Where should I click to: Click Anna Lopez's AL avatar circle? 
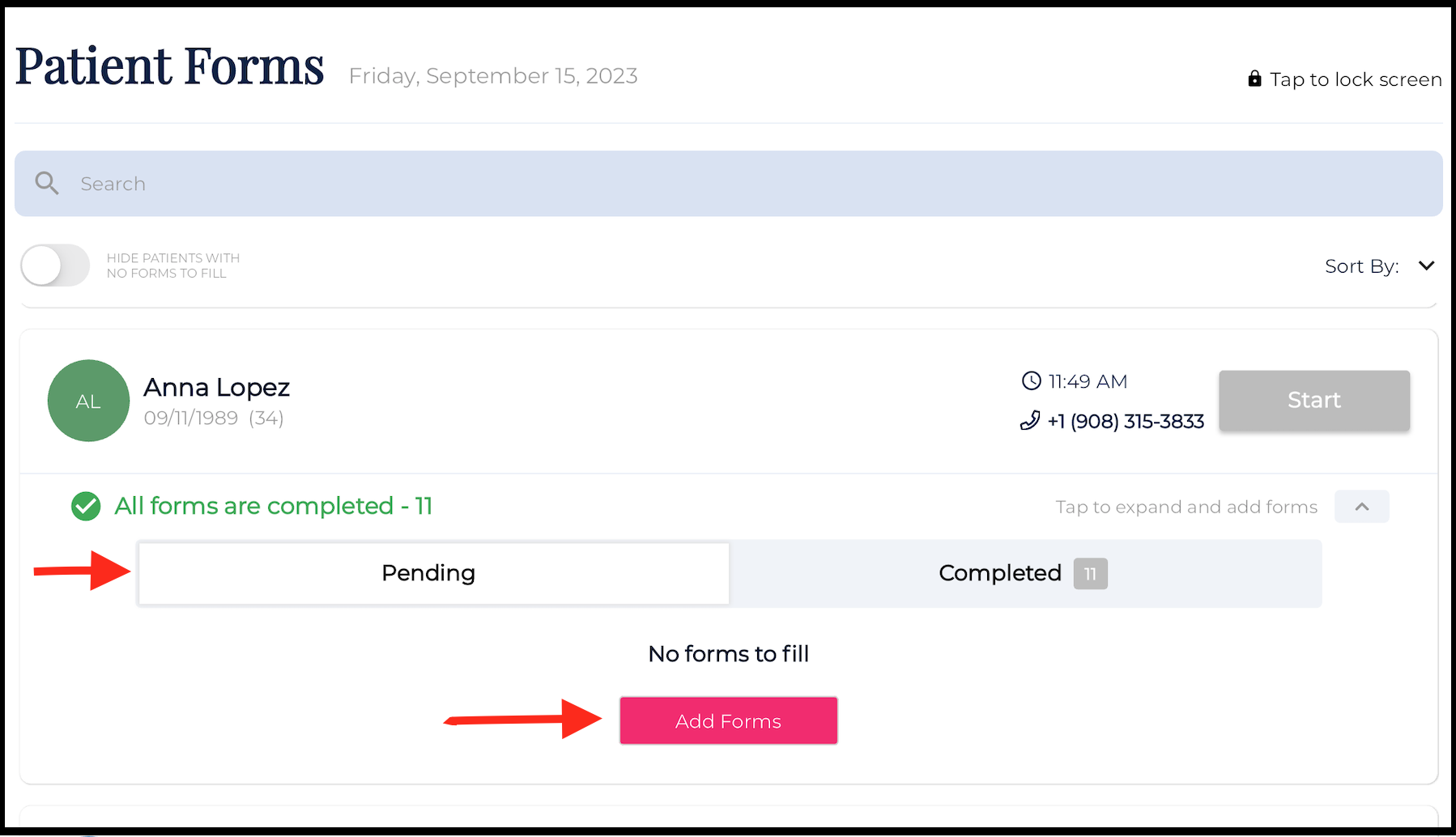click(x=88, y=401)
